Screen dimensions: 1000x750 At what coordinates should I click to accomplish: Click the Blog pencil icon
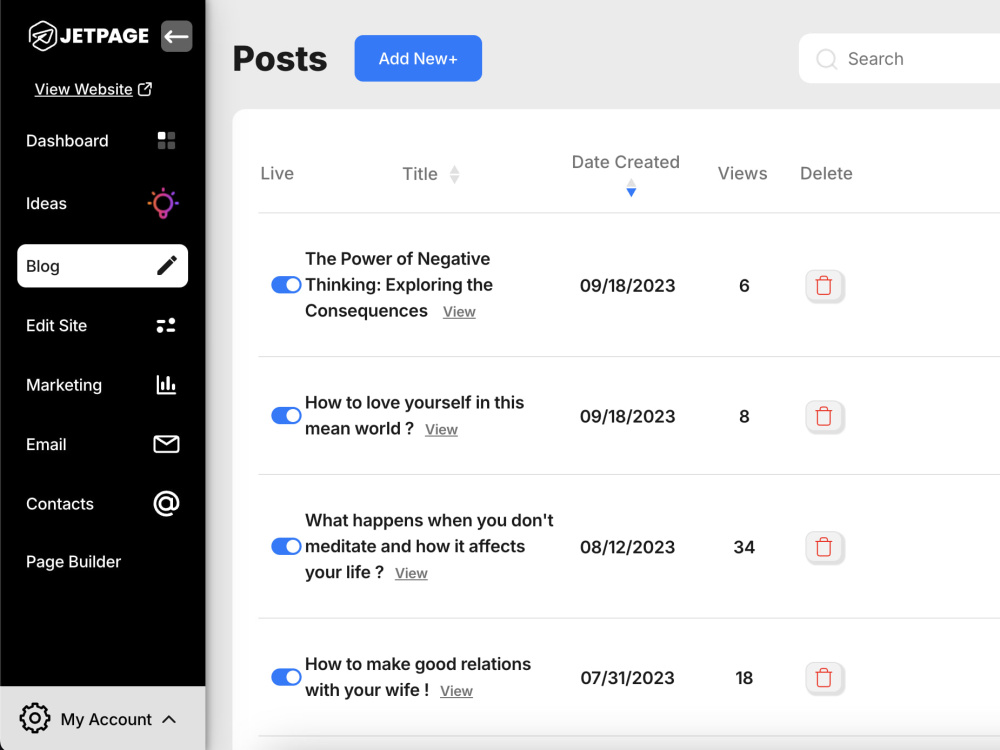167,266
